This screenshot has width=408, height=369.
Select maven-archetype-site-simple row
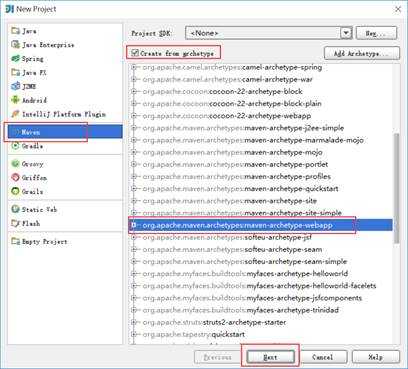click(x=242, y=213)
